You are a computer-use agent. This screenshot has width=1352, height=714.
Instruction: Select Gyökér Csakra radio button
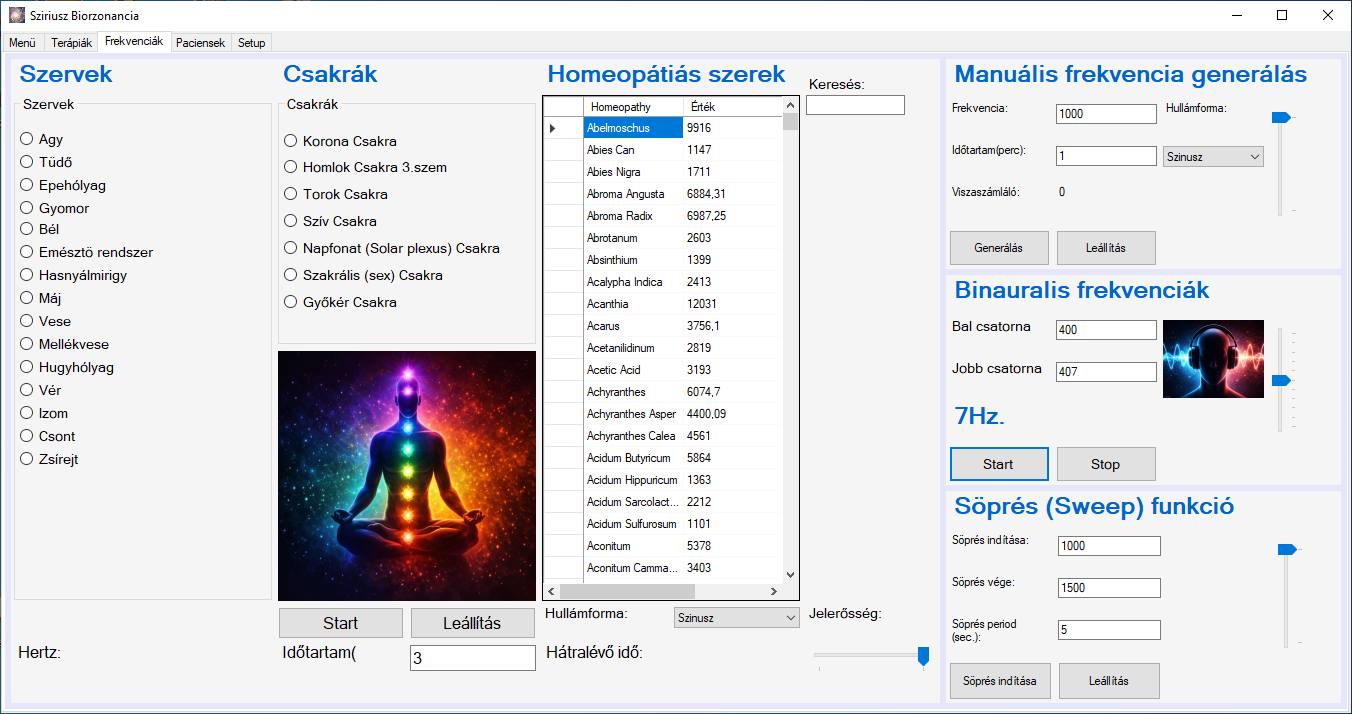coord(291,302)
